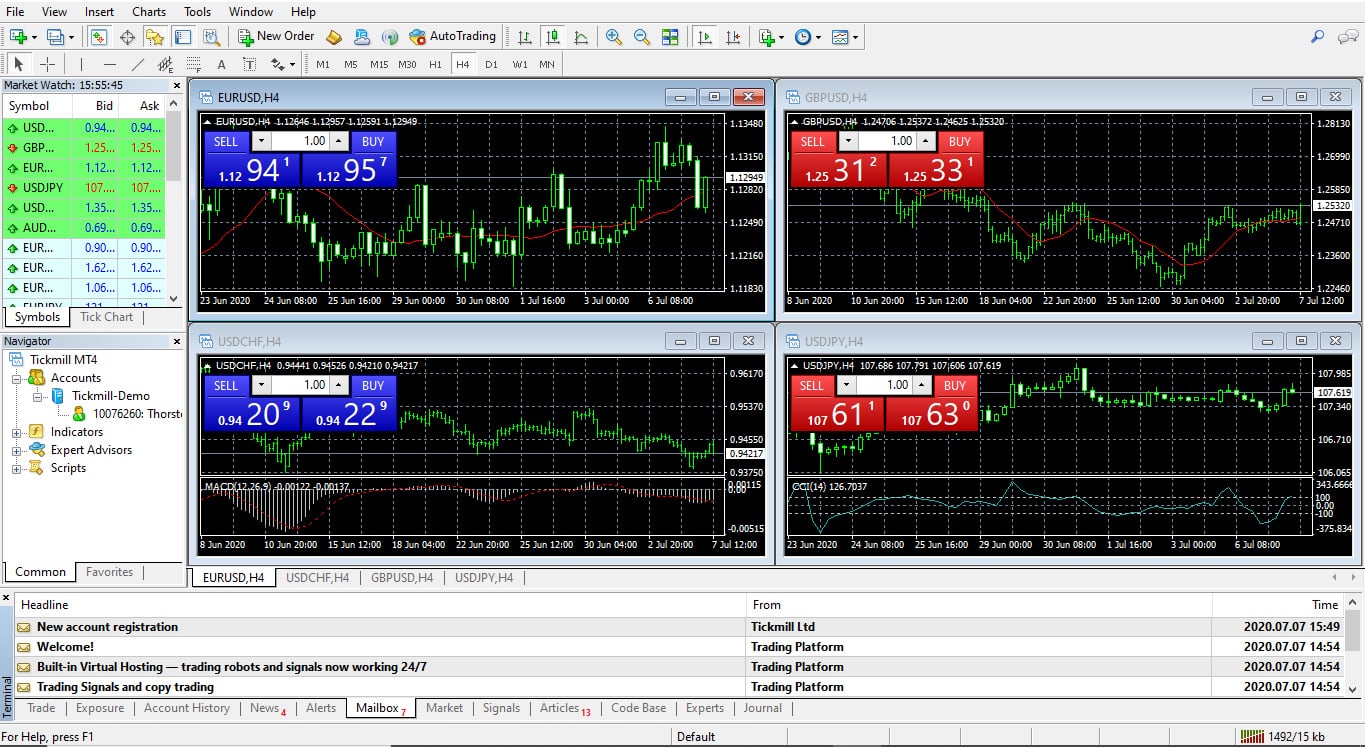Open the Welcome! mailbox message

(x=65, y=646)
